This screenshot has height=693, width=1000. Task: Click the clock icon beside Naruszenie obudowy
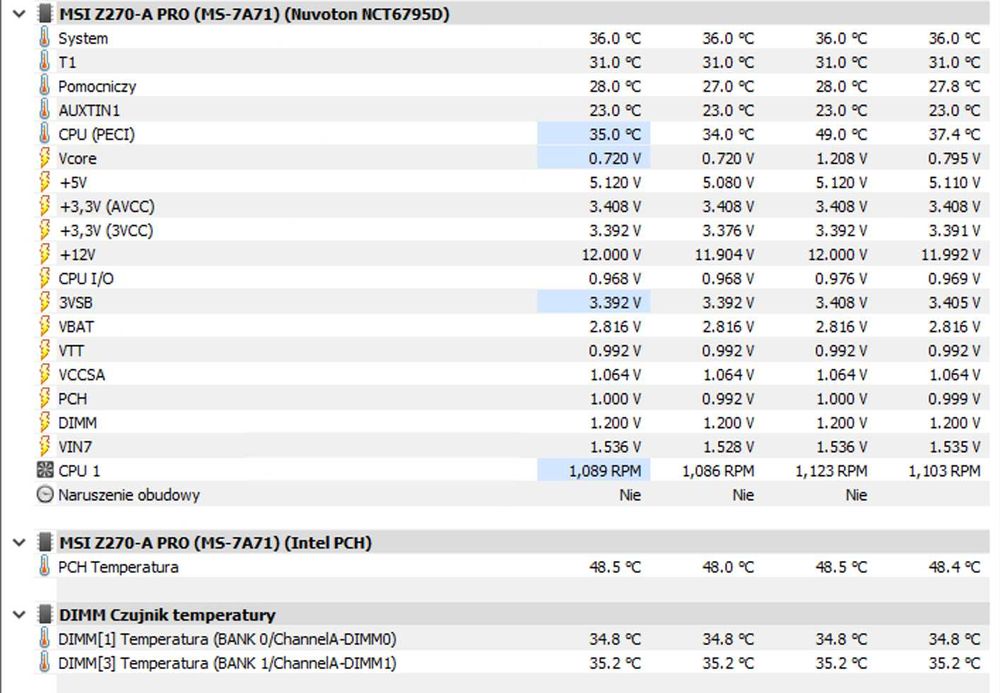44,494
